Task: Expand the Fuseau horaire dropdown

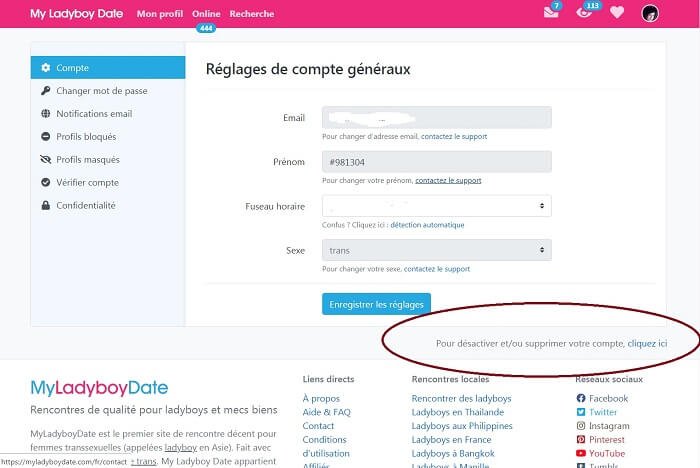Action: [x=436, y=206]
